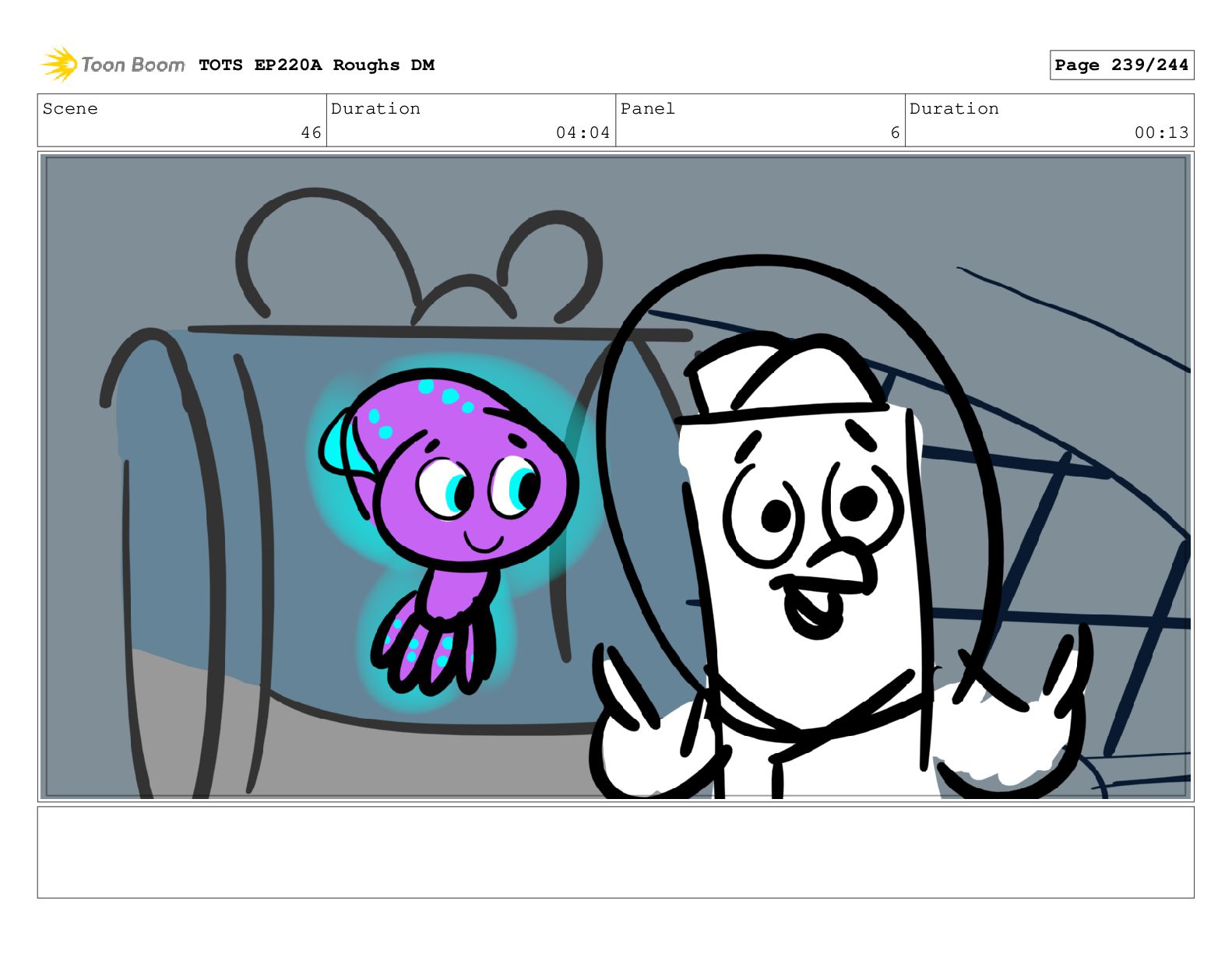Image resolution: width=1232 pixels, height=954 pixels.
Task: Click the storyboard panel image
Action: [616, 477]
